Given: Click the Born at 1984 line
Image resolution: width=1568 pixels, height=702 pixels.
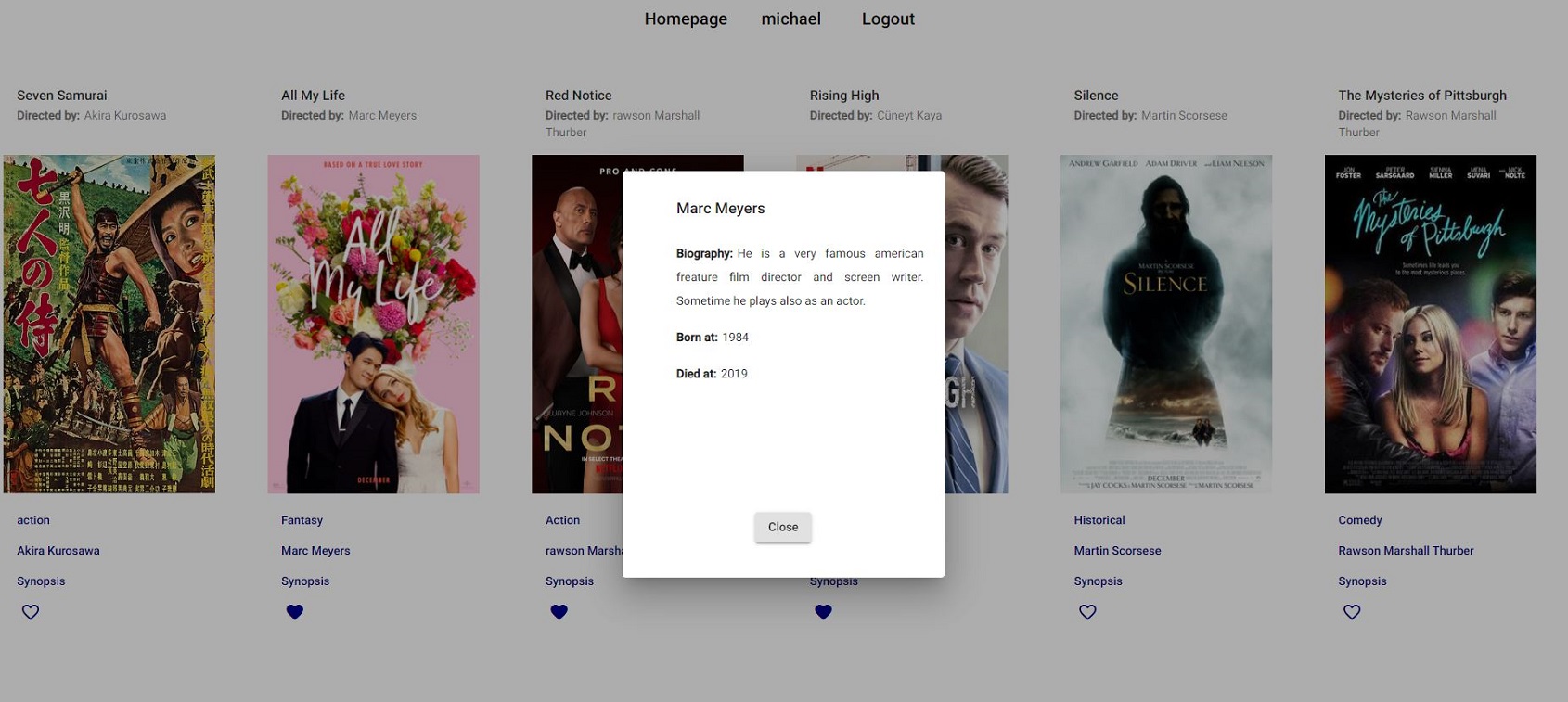Looking at the screenshot, I should pos(713,338).
